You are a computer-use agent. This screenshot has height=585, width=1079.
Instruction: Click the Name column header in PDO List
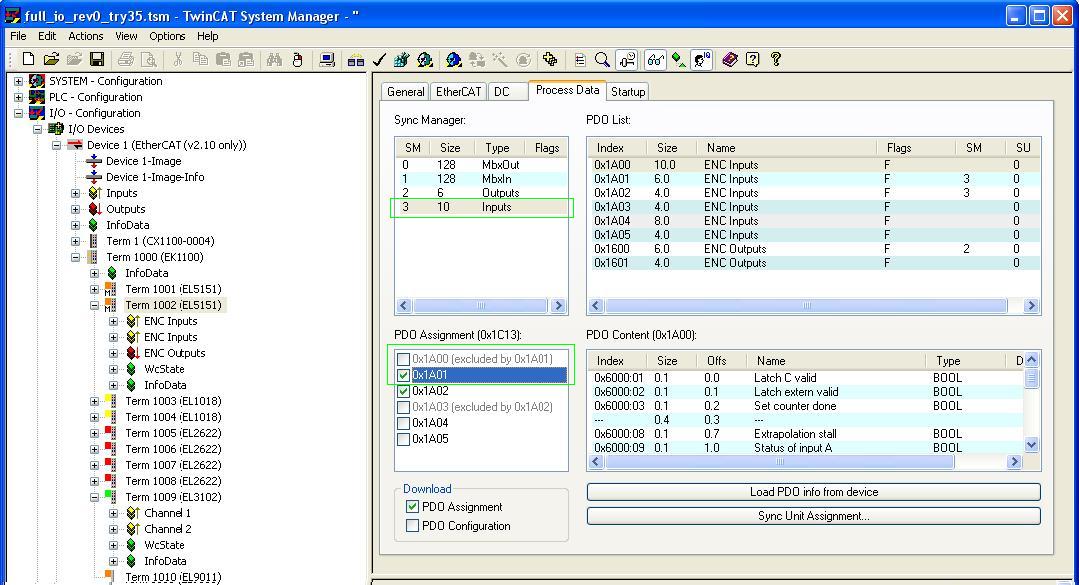point(787,148)
